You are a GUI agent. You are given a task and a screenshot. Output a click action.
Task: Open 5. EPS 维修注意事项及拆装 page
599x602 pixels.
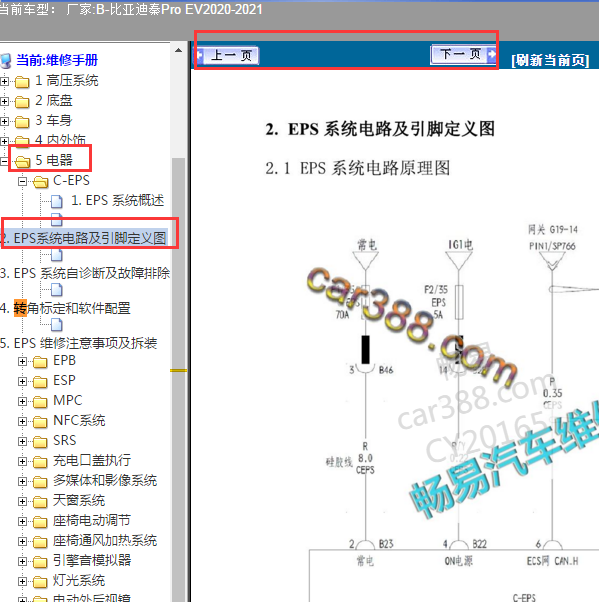click(78, 343)
